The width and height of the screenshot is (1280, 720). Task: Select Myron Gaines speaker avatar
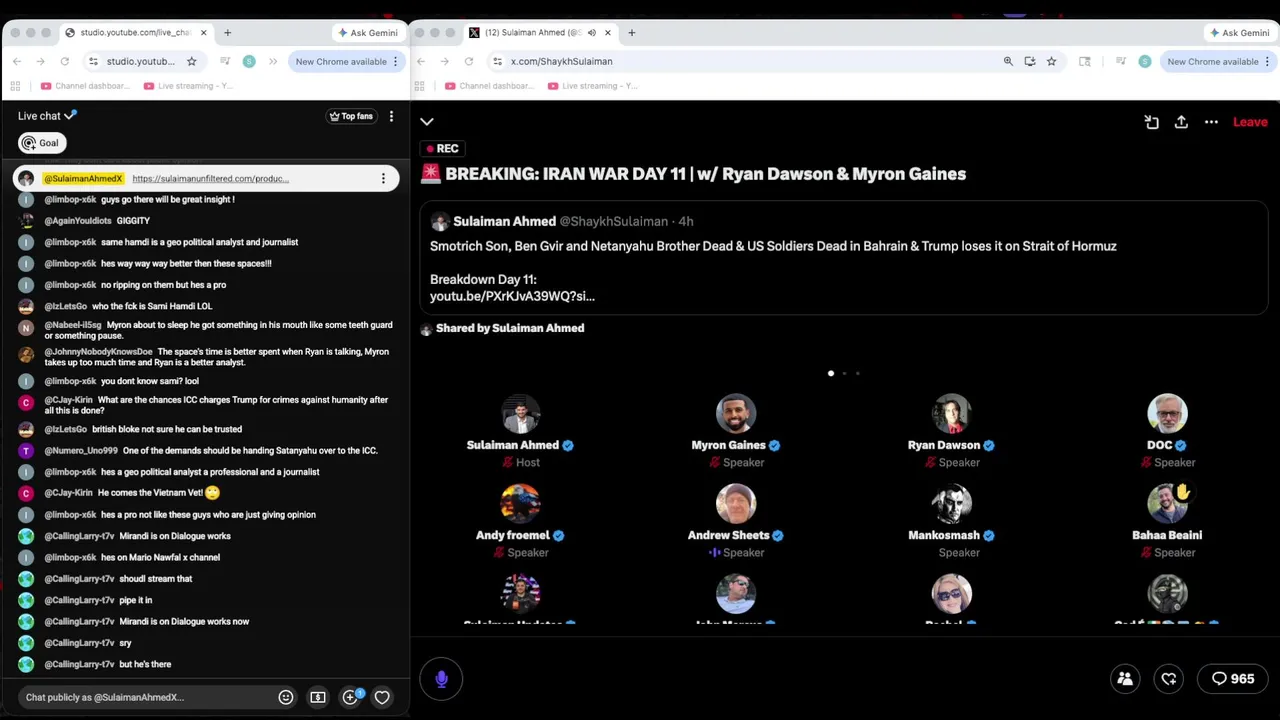coord(736,413)
